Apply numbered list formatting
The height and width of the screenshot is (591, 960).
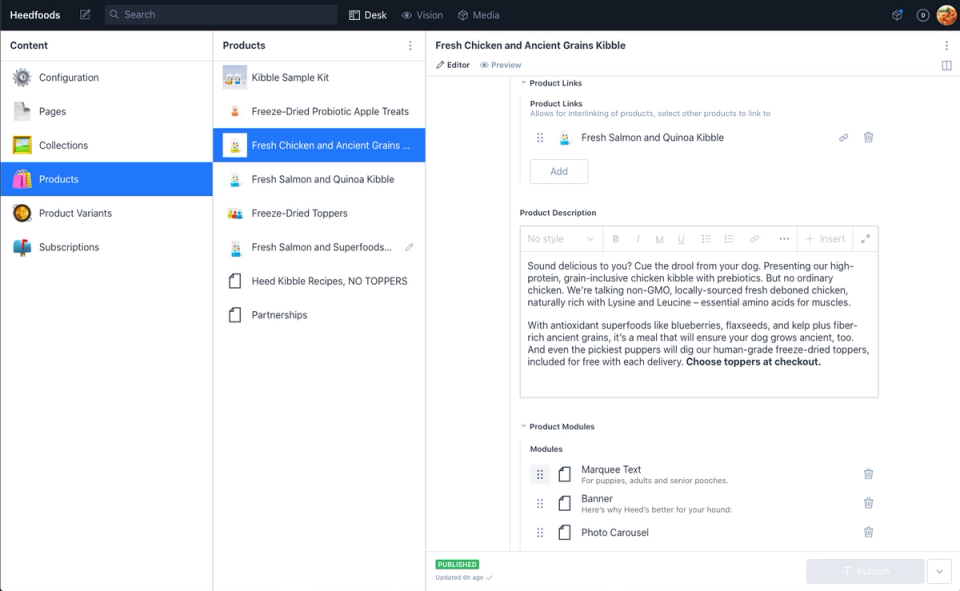[x=729, y=239]
